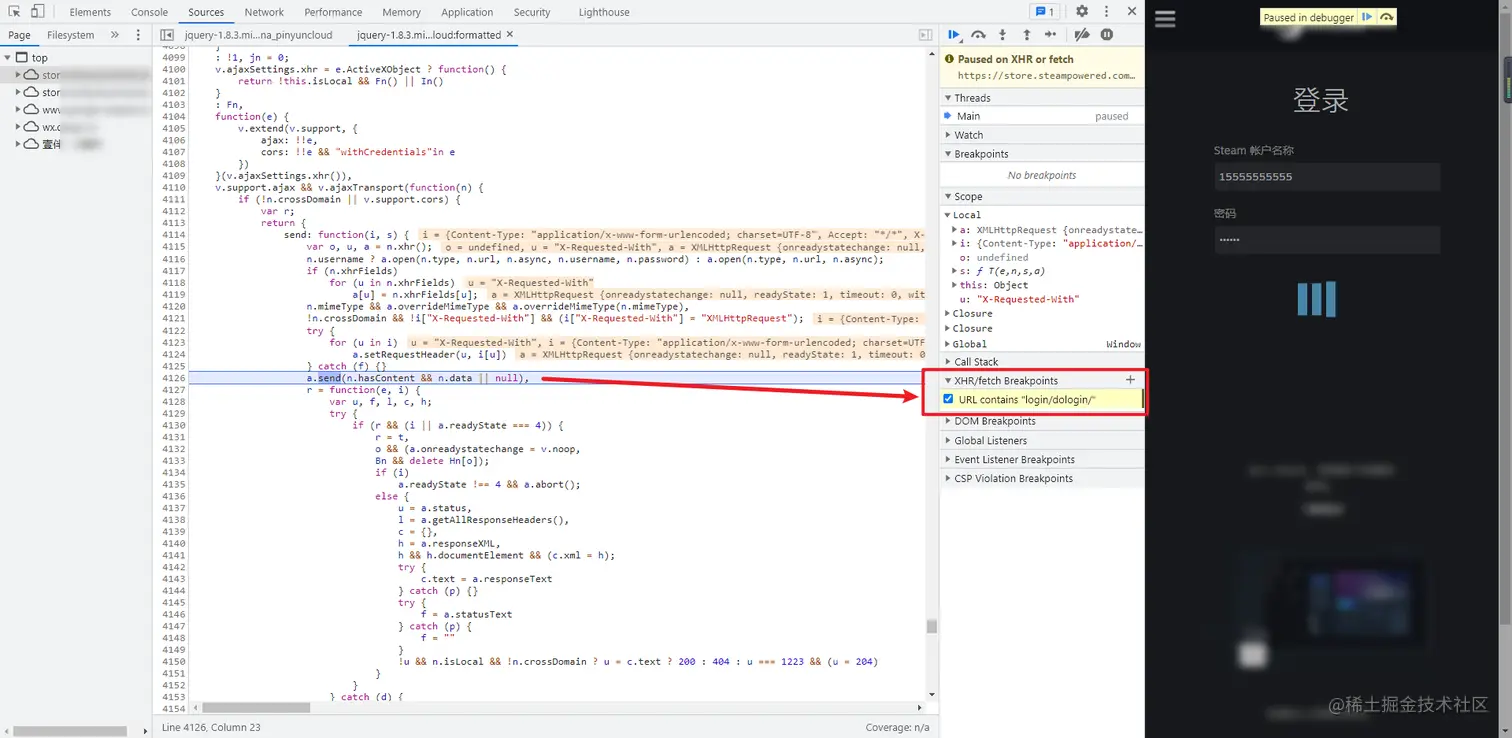Hide the debugger sidebar icon
Viewport: 1512px width, 738px height.
point(926,35)
